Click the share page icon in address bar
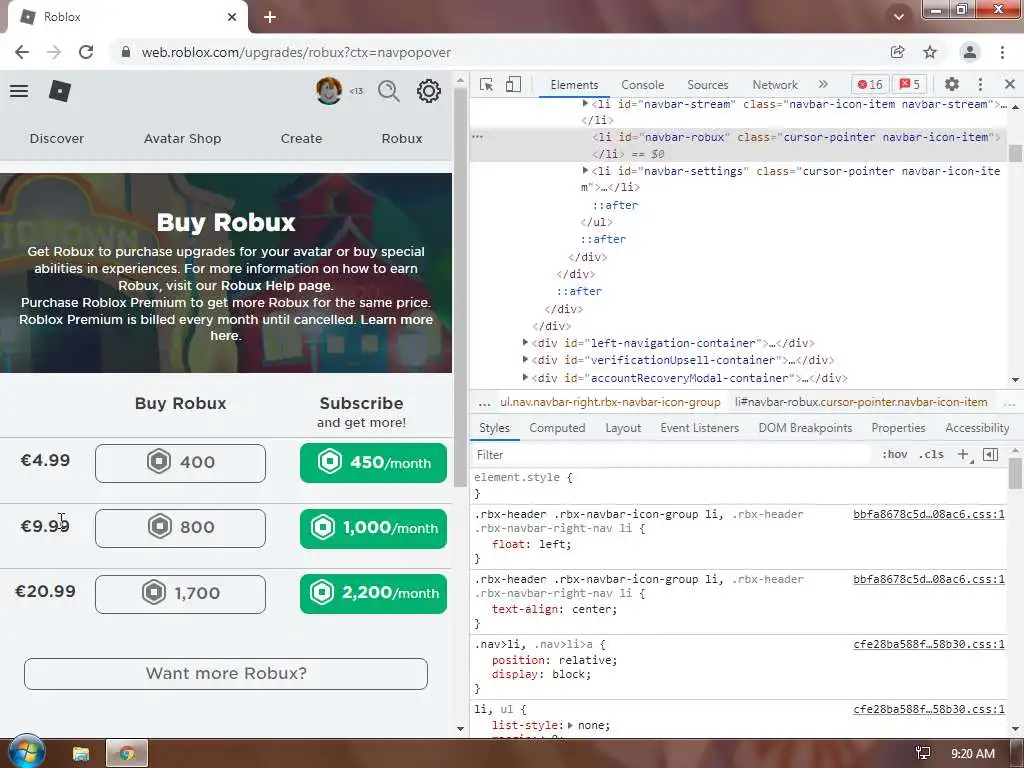This screenshot has width=1024, height=768. tap(898, 52)
